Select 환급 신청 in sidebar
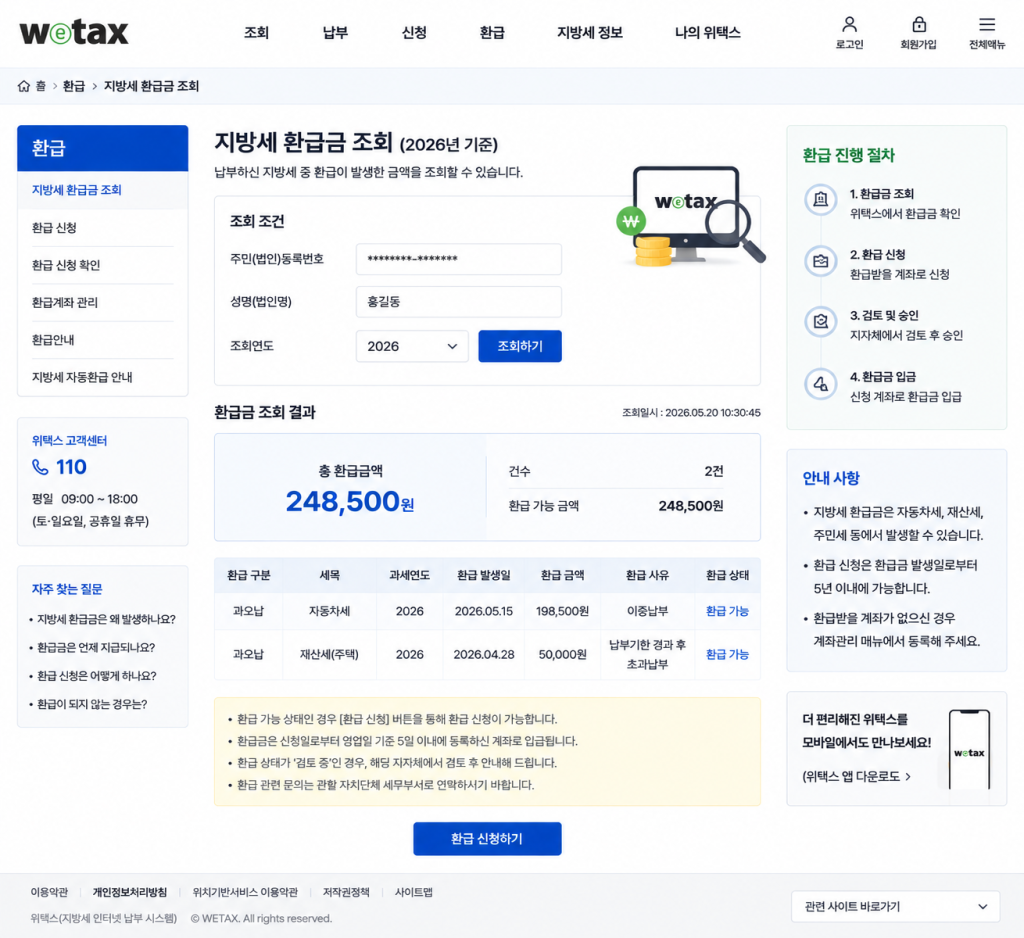1024x938 pixels. [x=103, y=228]
